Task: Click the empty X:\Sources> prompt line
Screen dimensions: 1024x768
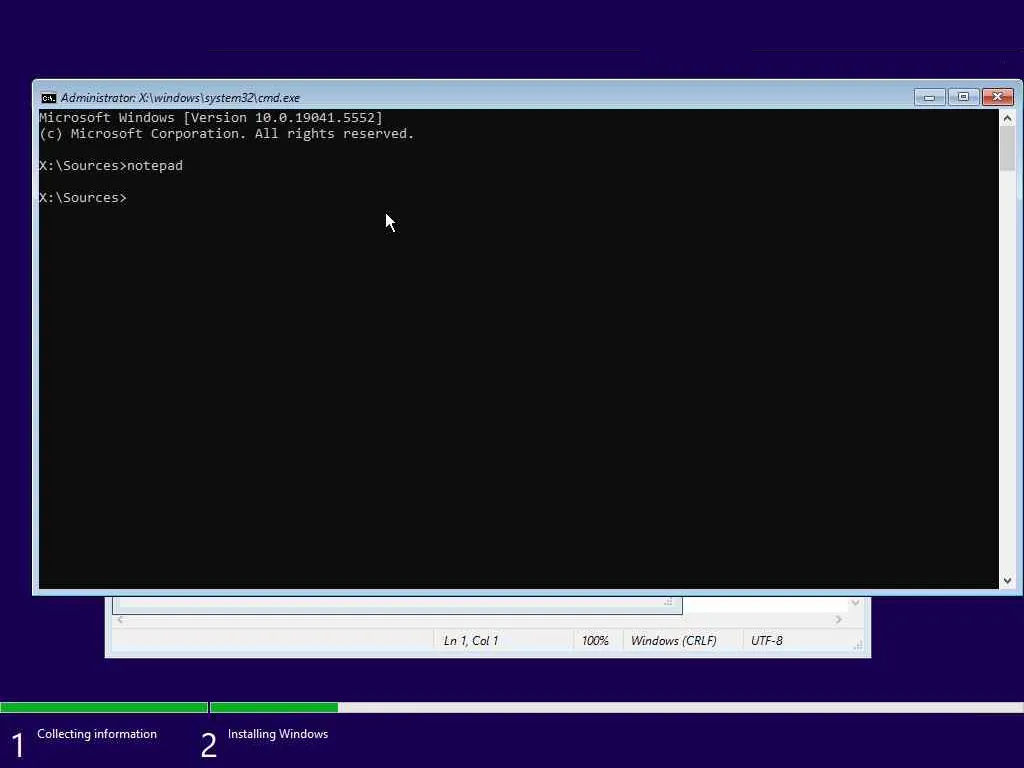Action: tap(83, 197)
